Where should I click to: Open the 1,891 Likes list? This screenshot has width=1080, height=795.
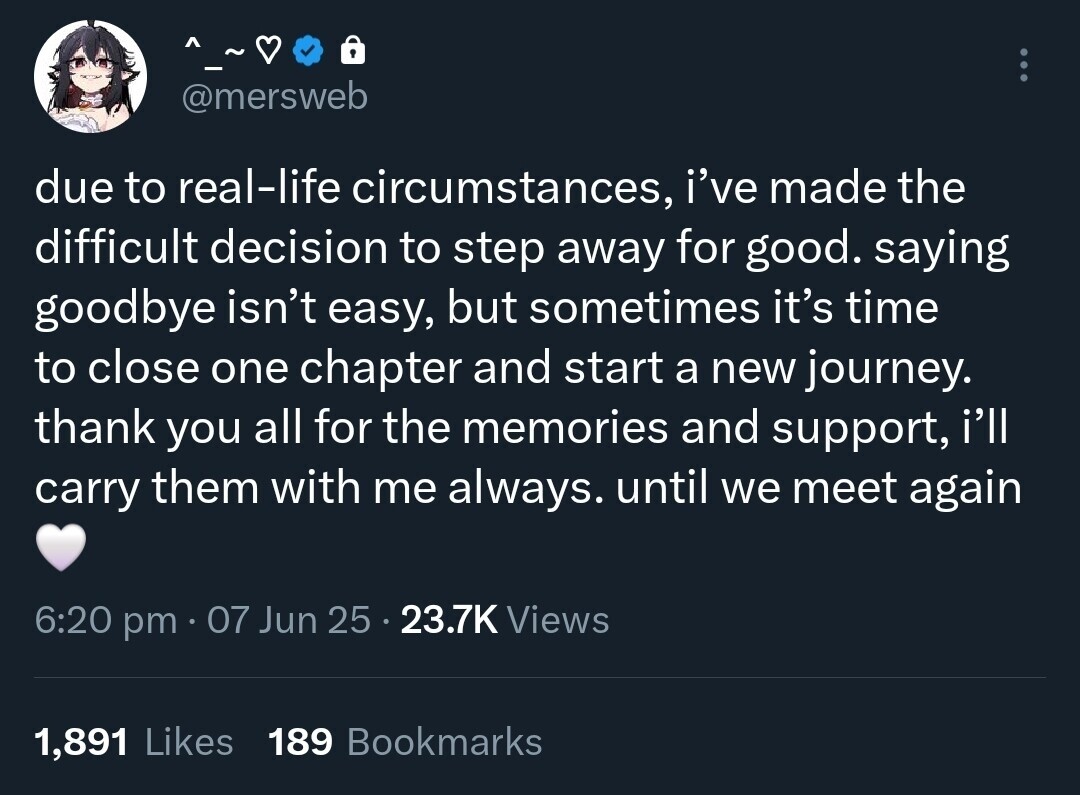click(x=81, y=742)
